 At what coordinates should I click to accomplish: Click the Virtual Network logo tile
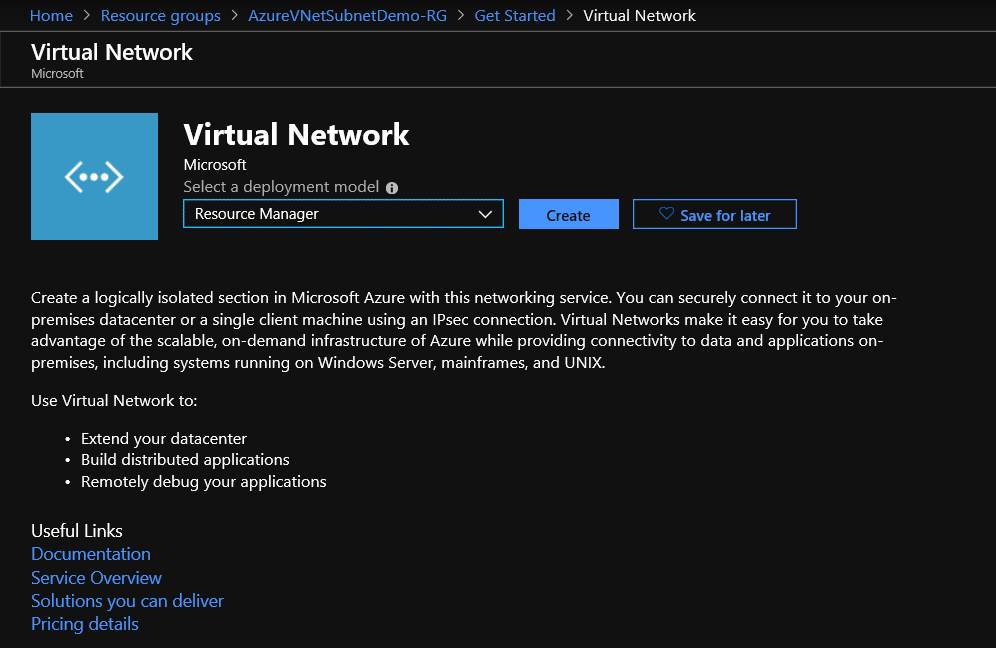(x=94, y=176)
